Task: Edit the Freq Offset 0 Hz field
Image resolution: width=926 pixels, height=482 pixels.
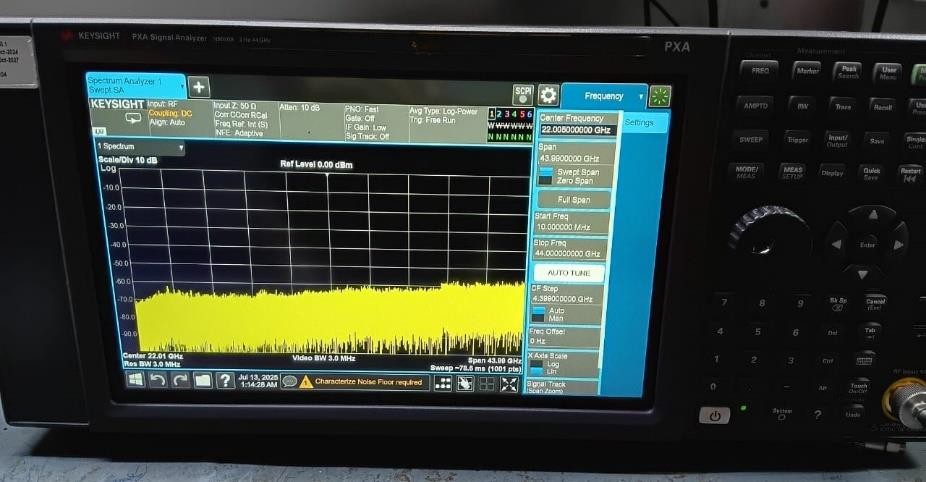Action: point(563,337)
